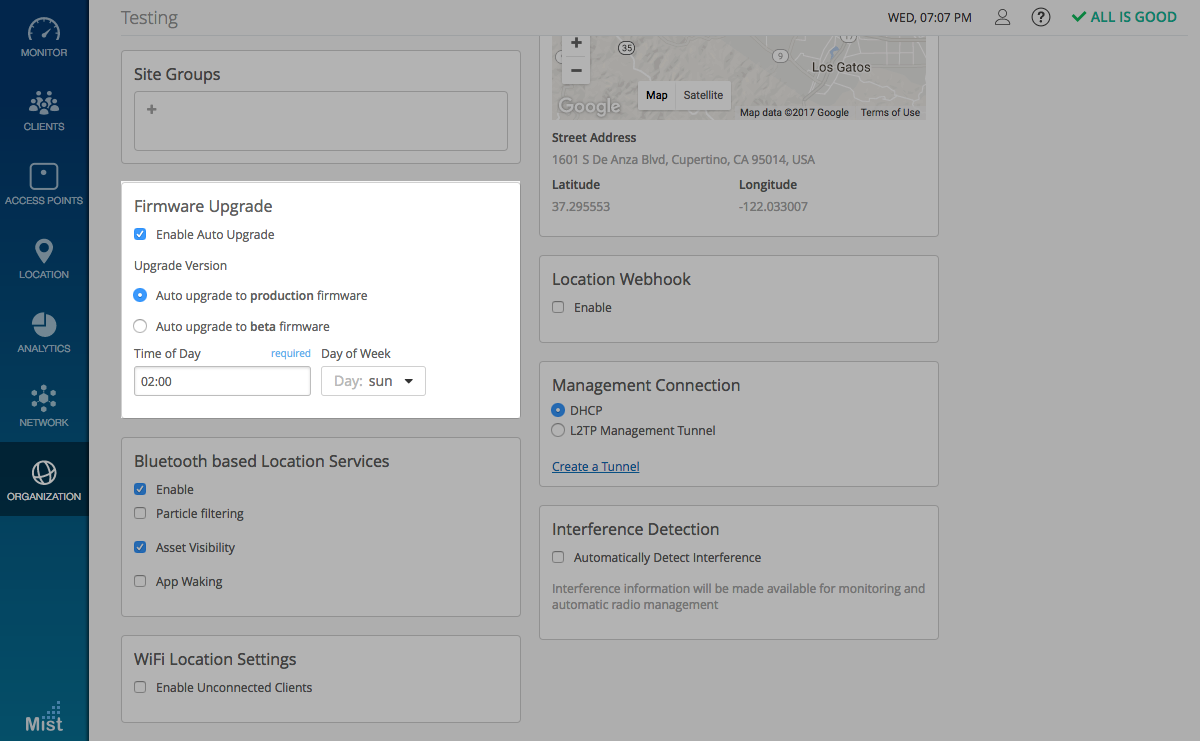Disable the Enable Auto Upgrade checkbox

140,235
